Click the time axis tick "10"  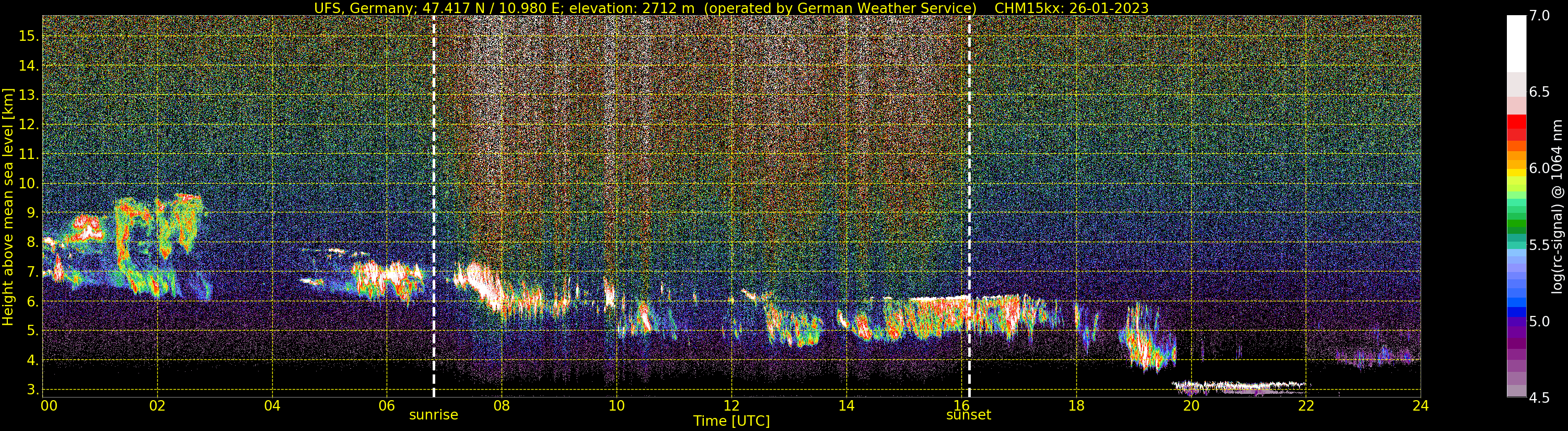click(x=617, y=406)
